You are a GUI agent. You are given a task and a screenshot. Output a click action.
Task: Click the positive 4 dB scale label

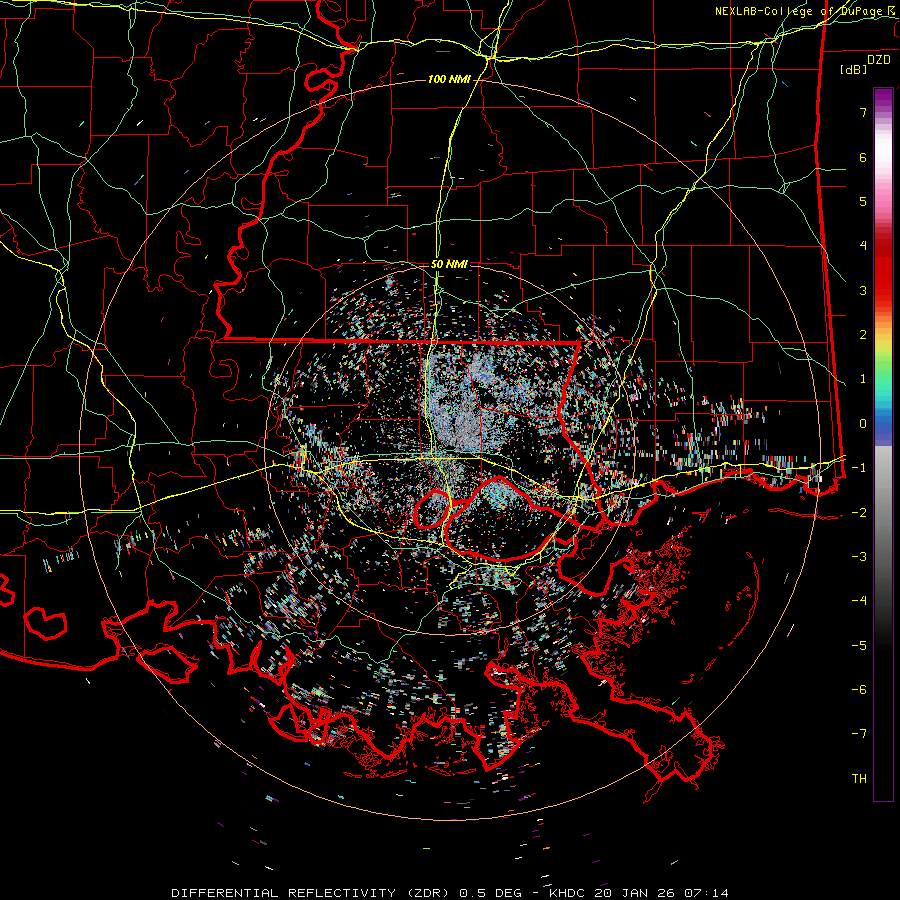coord(863,246)
